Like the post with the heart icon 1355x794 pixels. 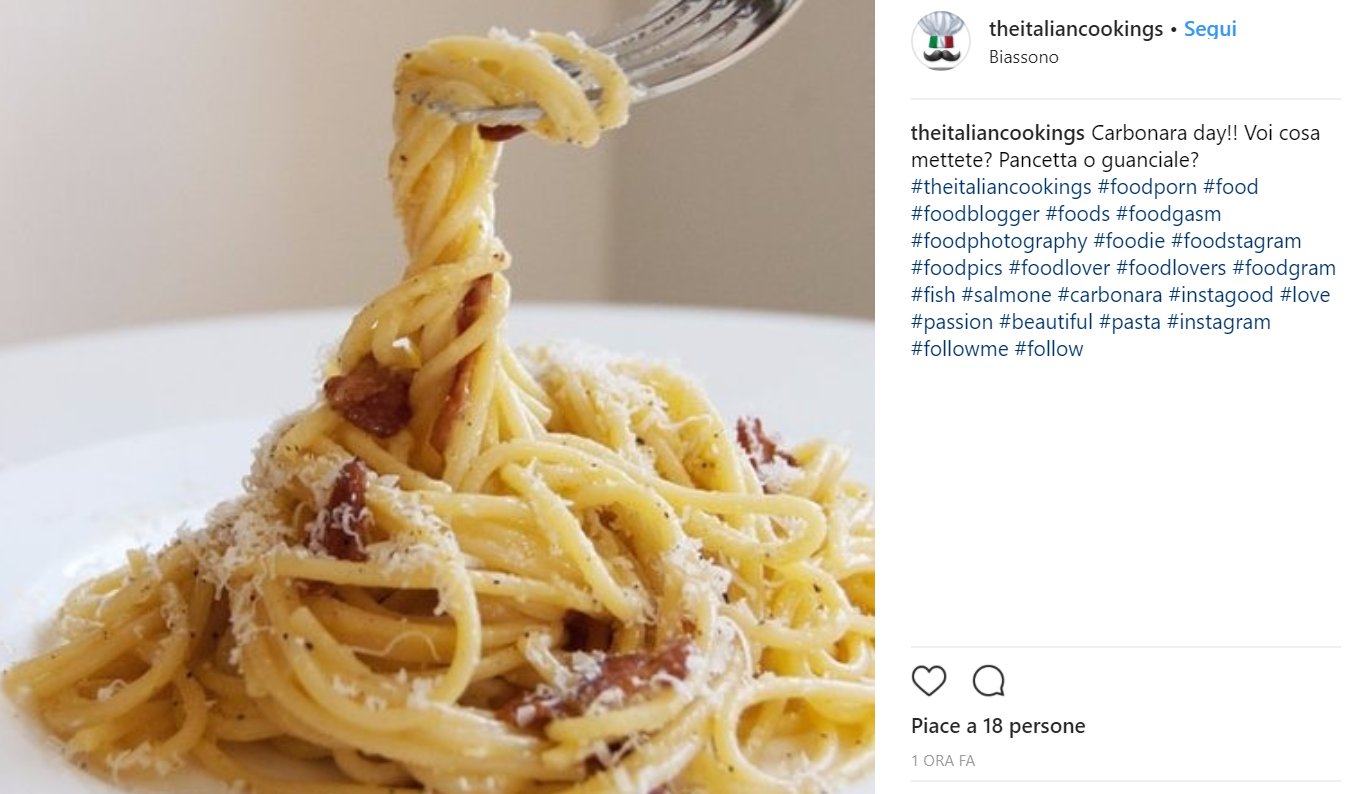click(x=929, y=681)
